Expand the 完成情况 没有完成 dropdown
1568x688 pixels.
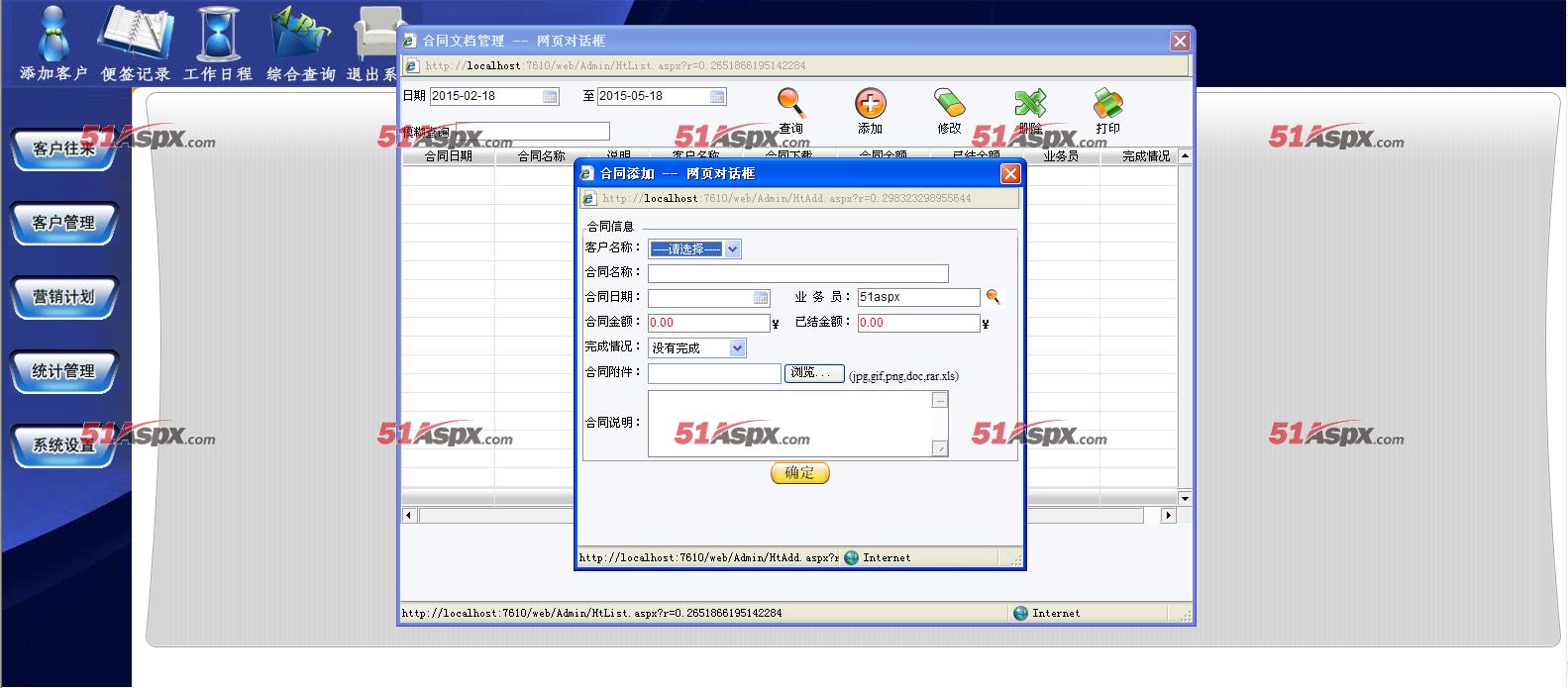(x=737, y=348)
